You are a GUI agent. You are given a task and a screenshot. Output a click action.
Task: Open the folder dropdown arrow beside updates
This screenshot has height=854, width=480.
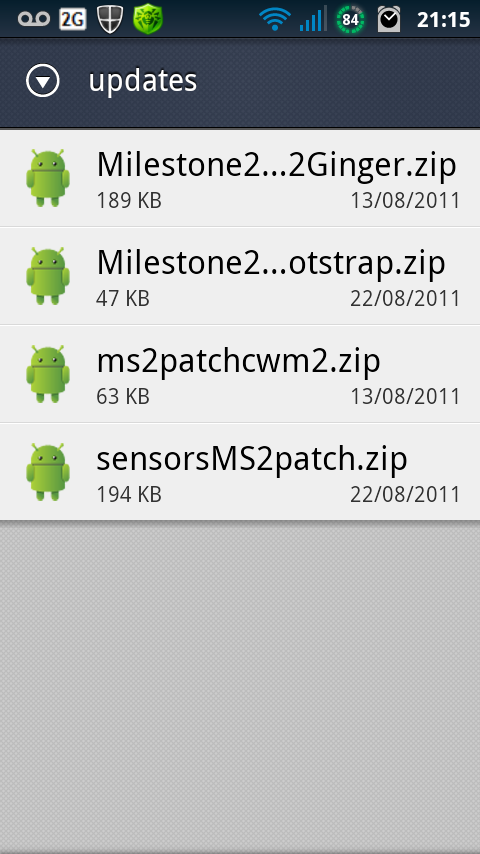42,81
